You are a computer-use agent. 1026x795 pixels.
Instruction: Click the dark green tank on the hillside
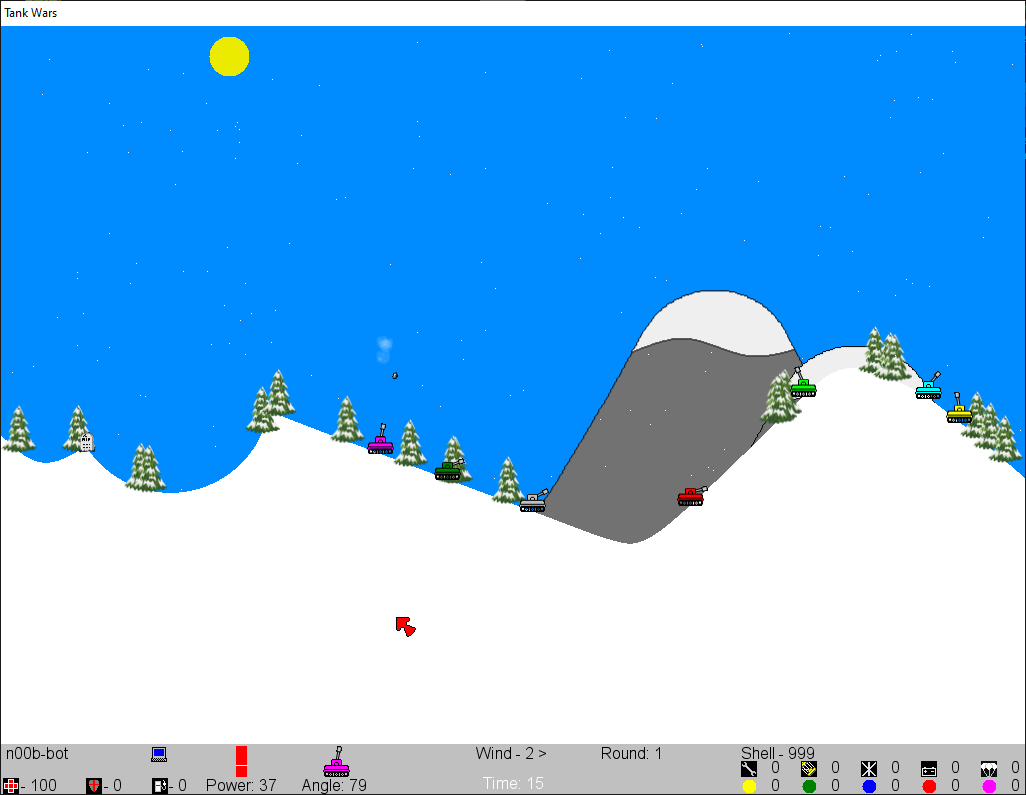[x=448, y=471]
